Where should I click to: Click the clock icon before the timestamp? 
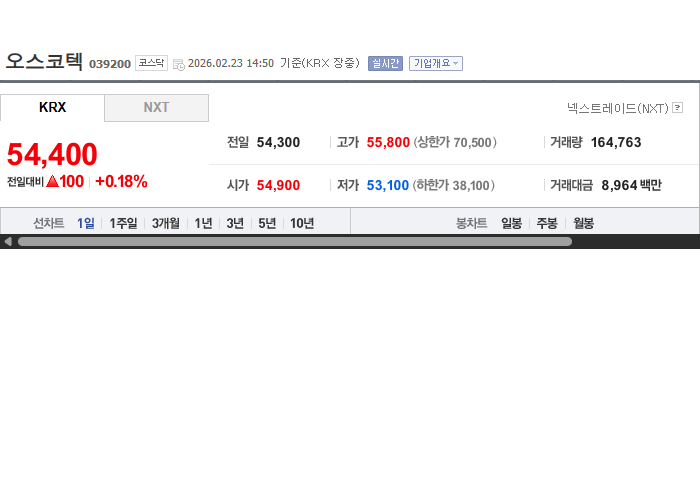pyautogui.click(x=179, y=64)
